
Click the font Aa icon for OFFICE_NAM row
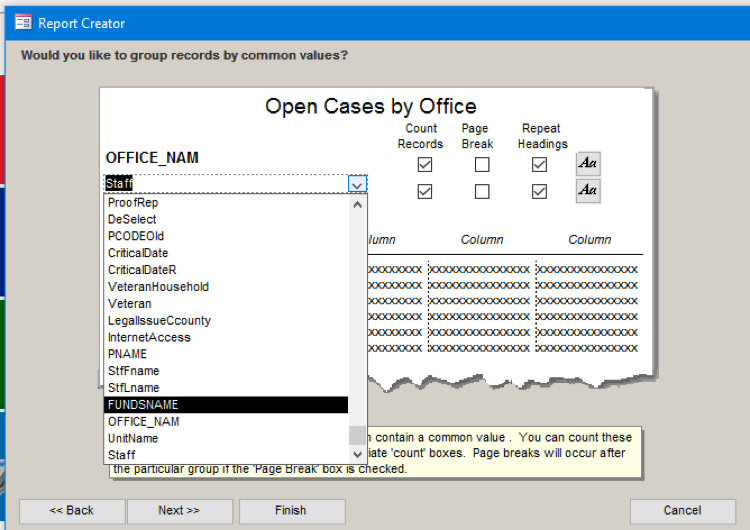[588, 164]
